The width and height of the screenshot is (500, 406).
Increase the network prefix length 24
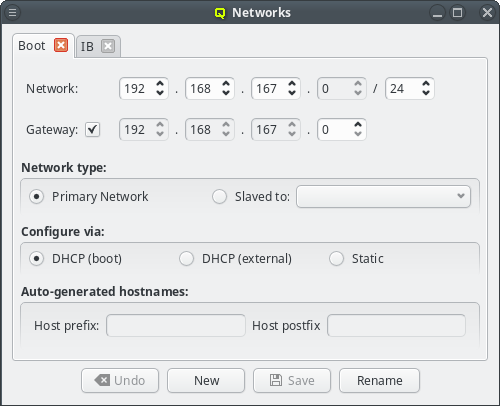[x=426, y=84]
